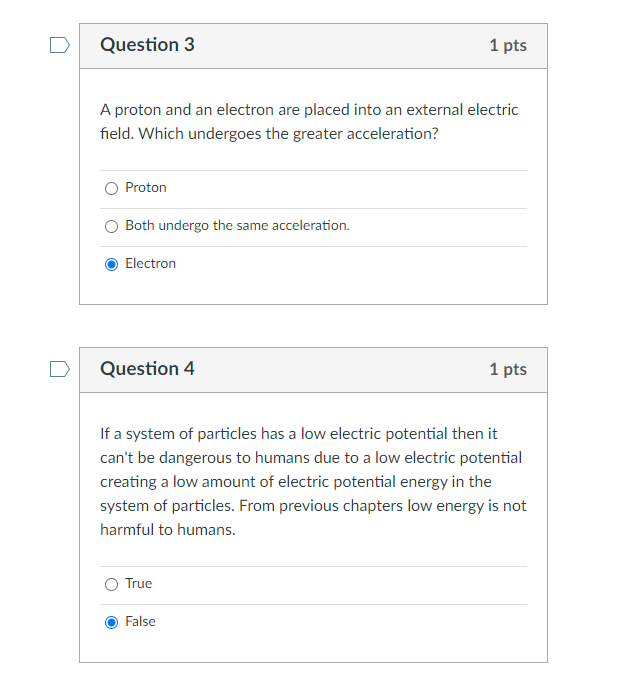
Task: Choose the same acceleration radio option
Action: coord(111,226)
